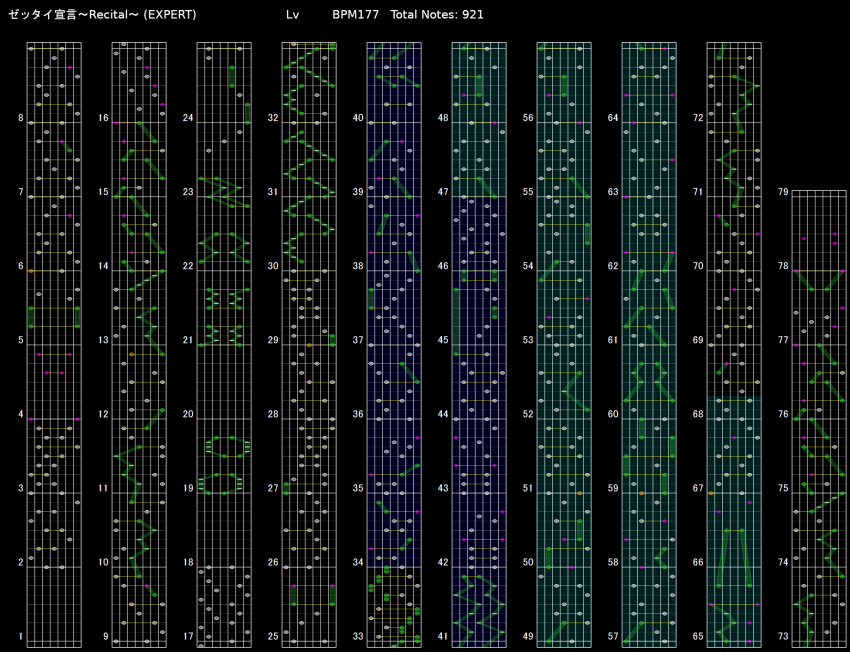Click the song title ゼッタイ宣言〜Recital〜 (EXPERT)
Viewport: 850px width, 652px height.
click(x=102, y=15)
